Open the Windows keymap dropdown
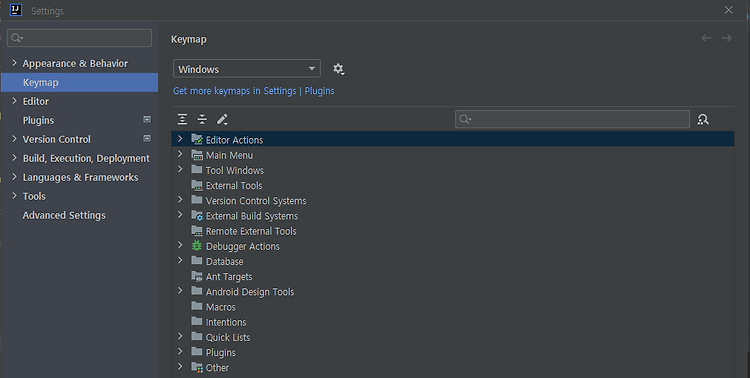The image size is (750, 378). [x=247, y=69]
